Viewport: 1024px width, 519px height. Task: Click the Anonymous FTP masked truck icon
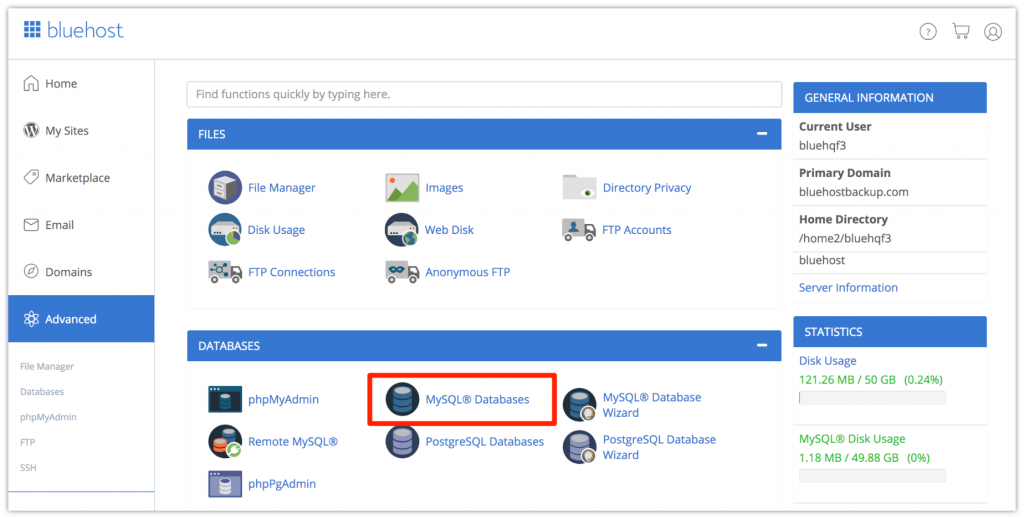coord(402,272)
